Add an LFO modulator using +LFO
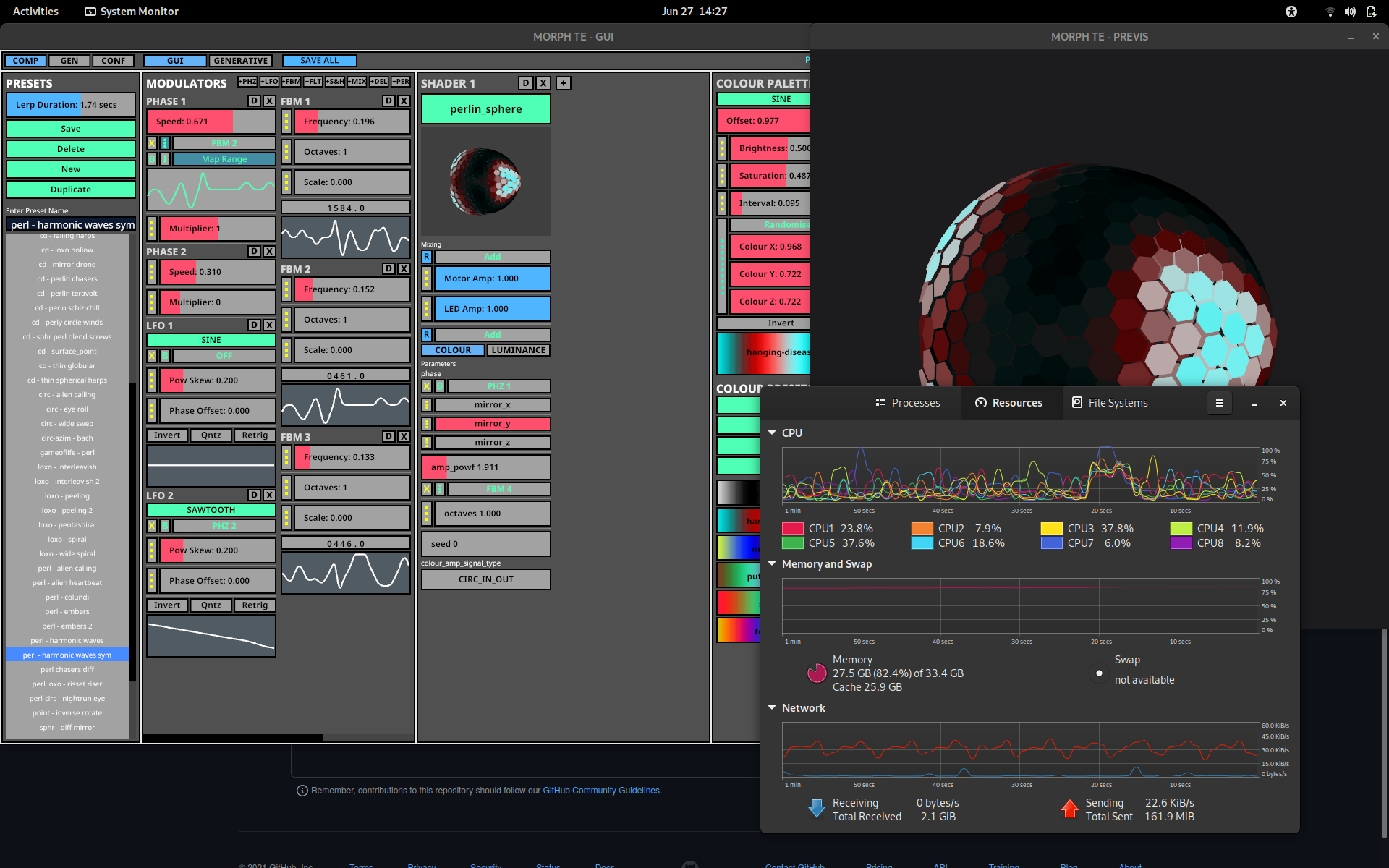1389x868 pixels. (268, 82)
